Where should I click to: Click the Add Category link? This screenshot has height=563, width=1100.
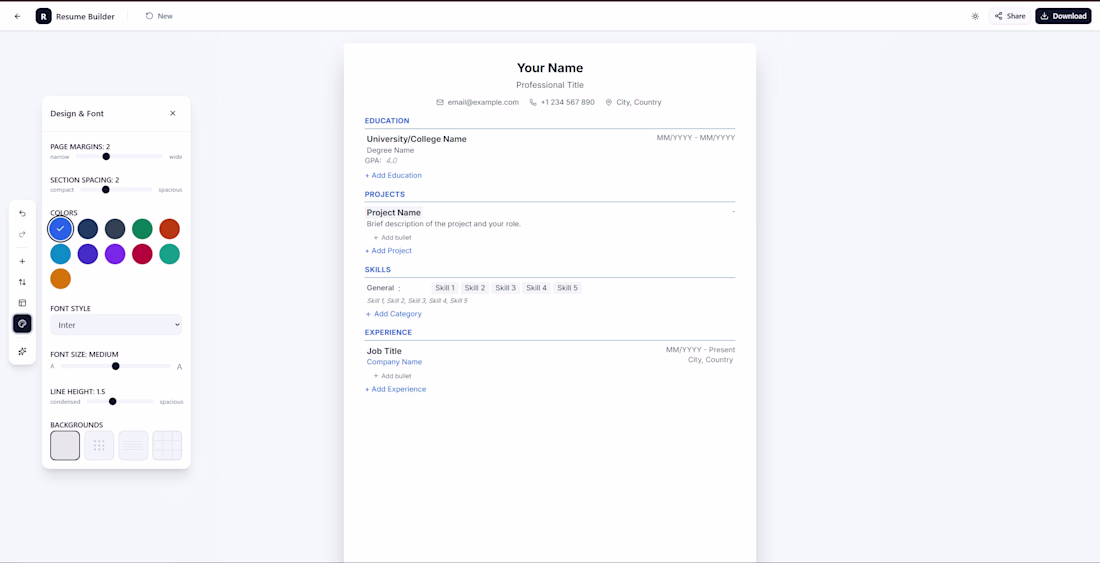coord(393,314)
